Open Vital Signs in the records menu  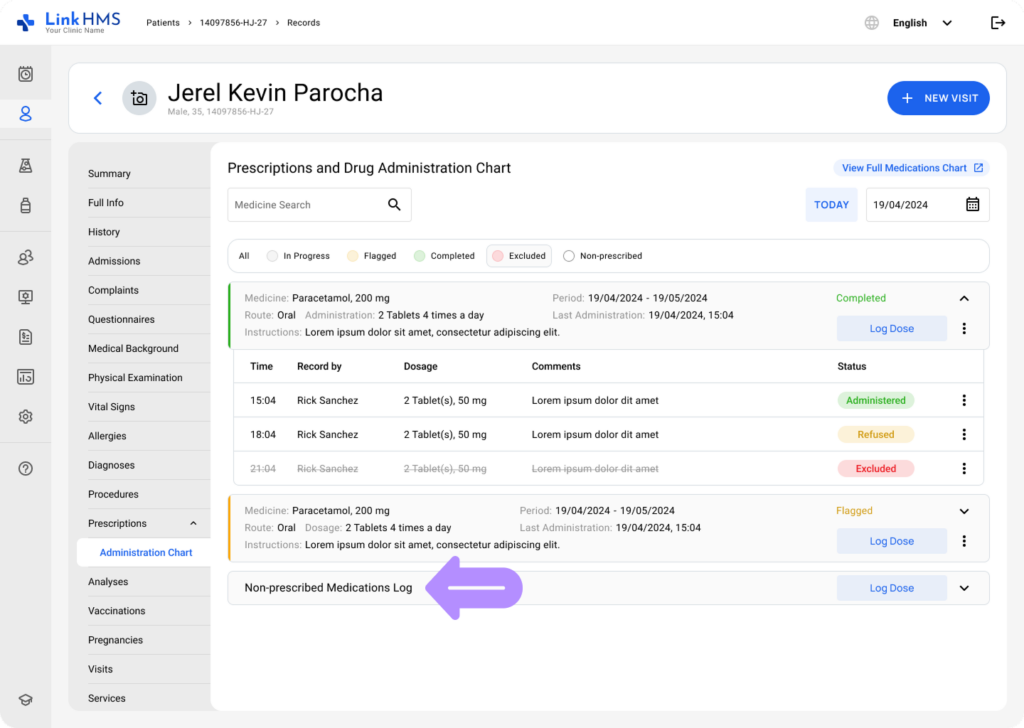[x=111, y=407]
